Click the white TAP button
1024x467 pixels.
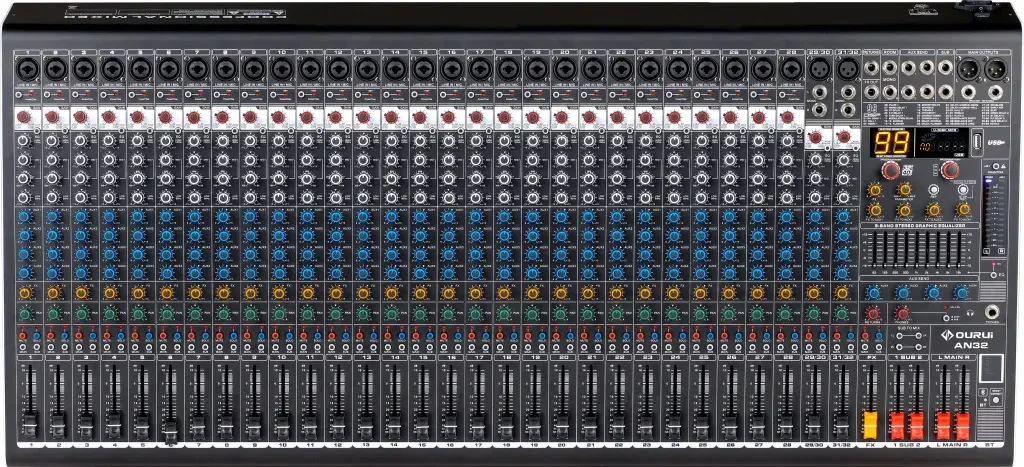[x=933, y=189]
